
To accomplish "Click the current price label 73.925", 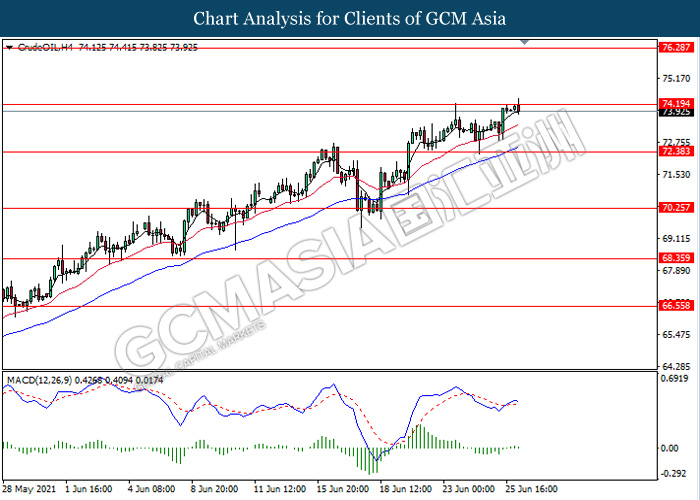I will point(676,112).
